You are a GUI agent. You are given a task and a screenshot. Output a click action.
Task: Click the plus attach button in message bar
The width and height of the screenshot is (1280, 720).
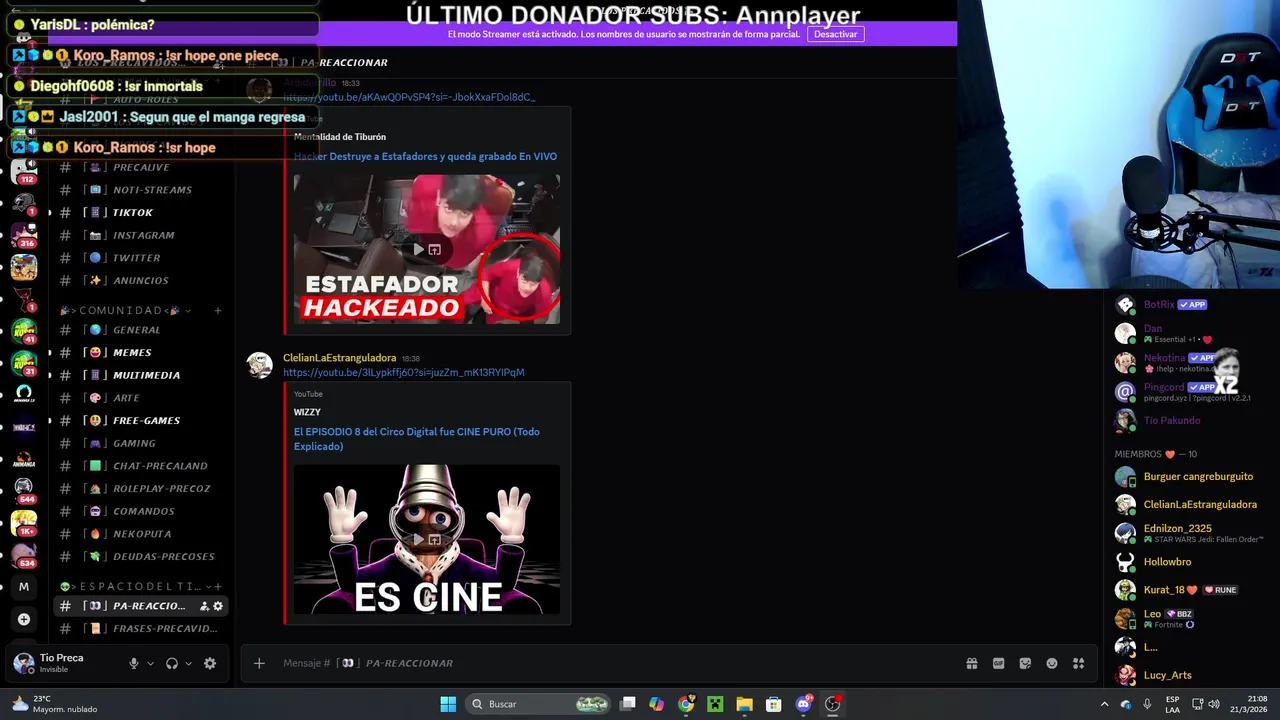click(x=259, y=663)
